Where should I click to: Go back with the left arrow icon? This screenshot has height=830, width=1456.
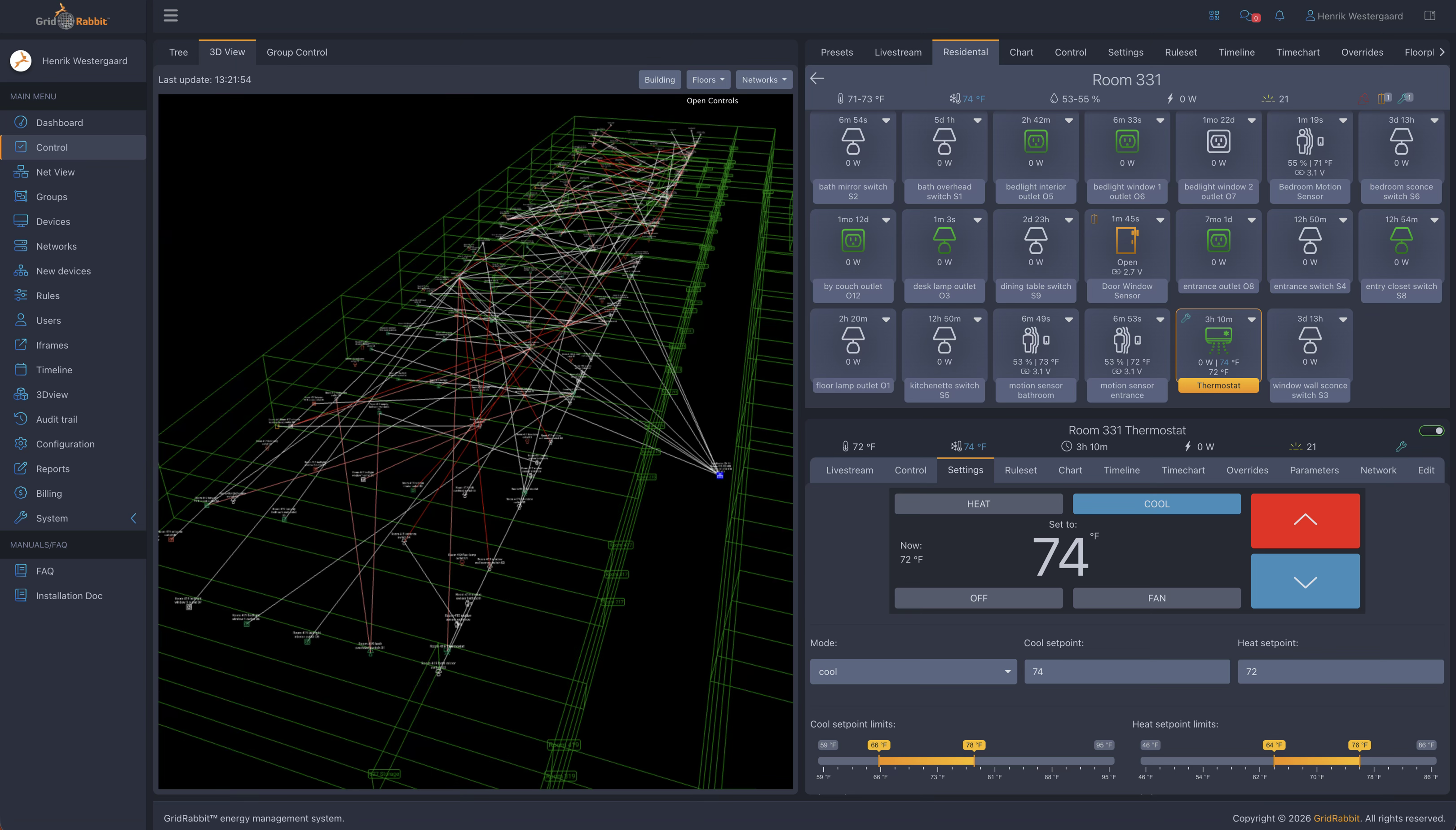coord(816,78)
